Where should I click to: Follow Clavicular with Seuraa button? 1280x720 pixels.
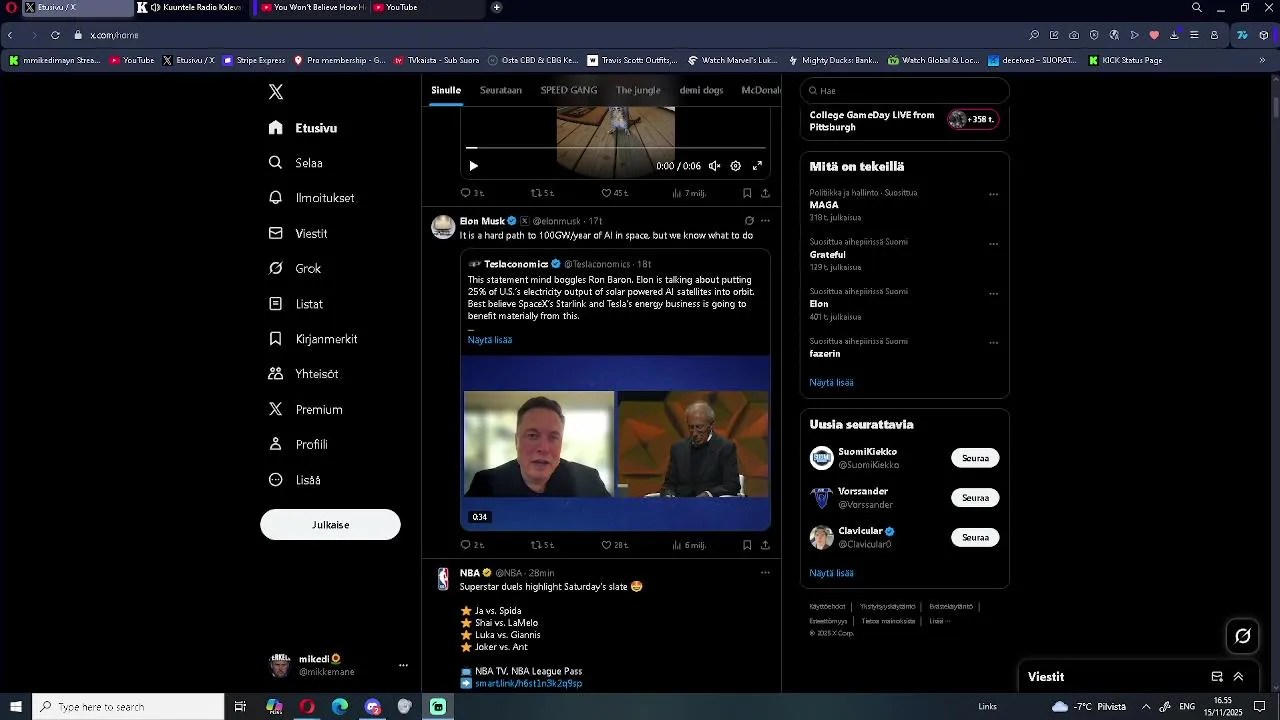[x=975, y=537]
